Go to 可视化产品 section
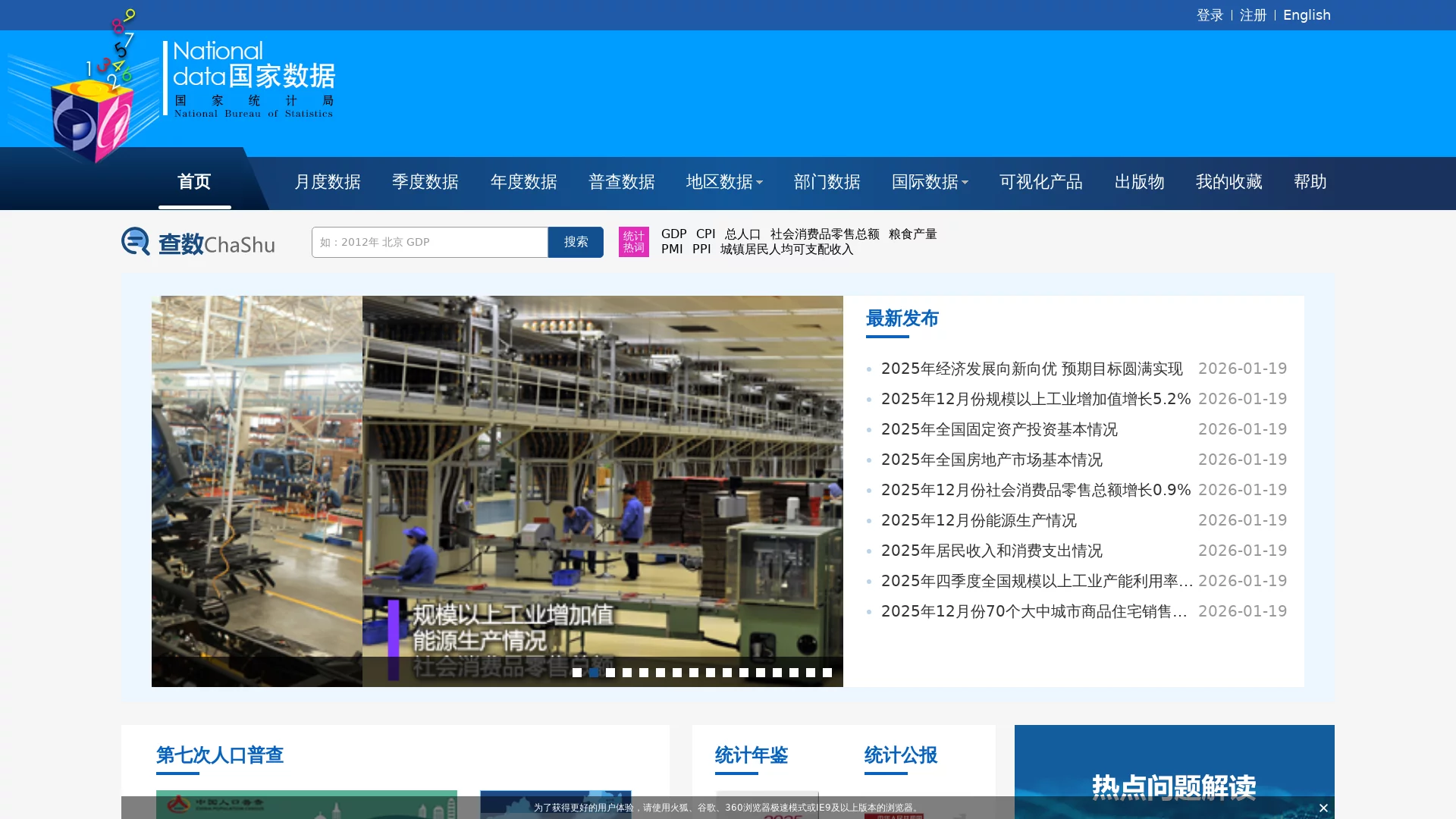The image size is (1456, 819). tap(1040, 182)
